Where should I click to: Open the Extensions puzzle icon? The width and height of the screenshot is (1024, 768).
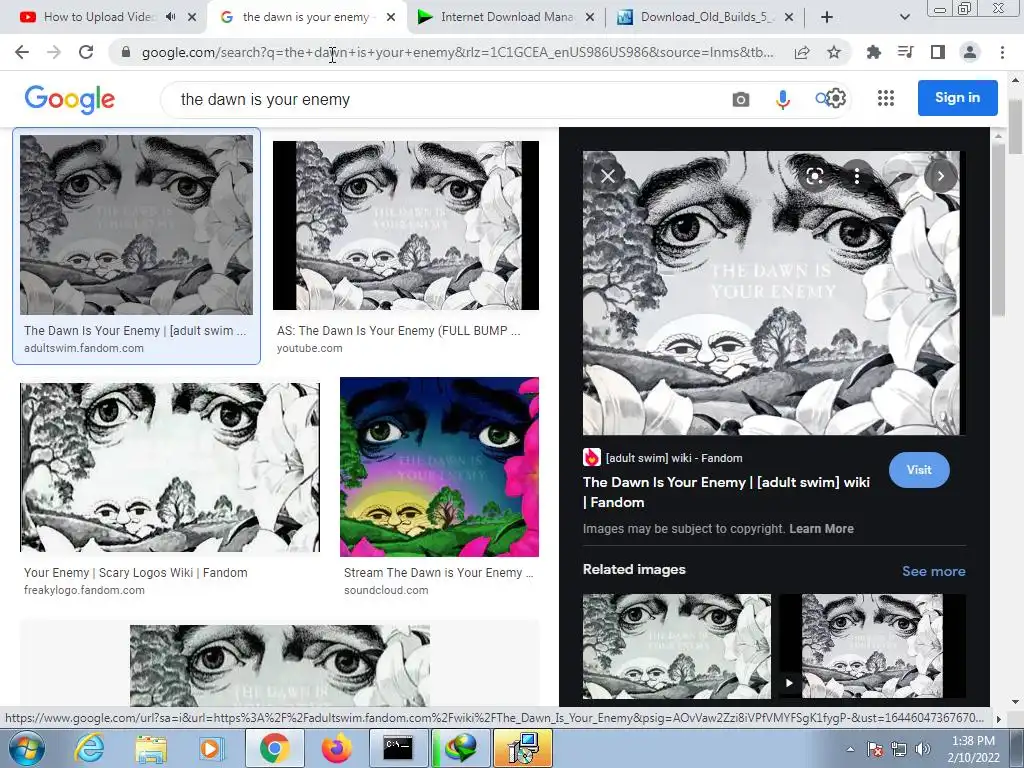point(873,52)
